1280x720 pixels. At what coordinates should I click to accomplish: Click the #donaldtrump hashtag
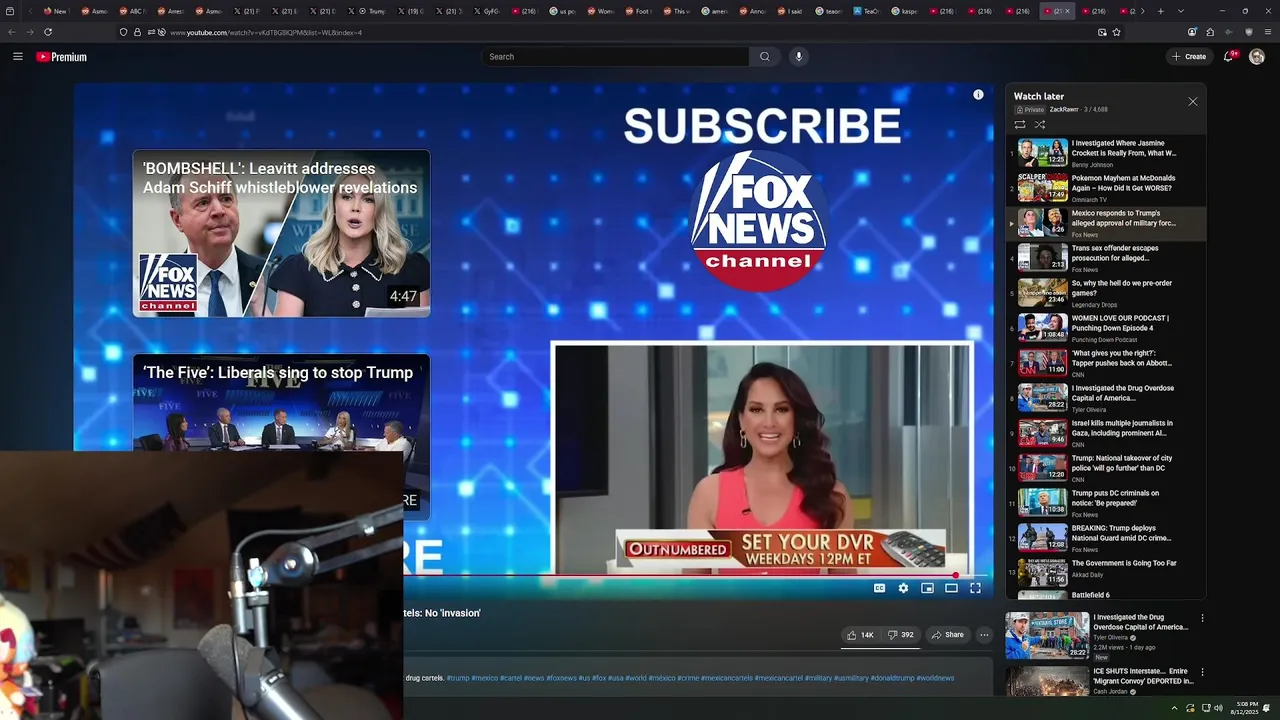point(891,678)
